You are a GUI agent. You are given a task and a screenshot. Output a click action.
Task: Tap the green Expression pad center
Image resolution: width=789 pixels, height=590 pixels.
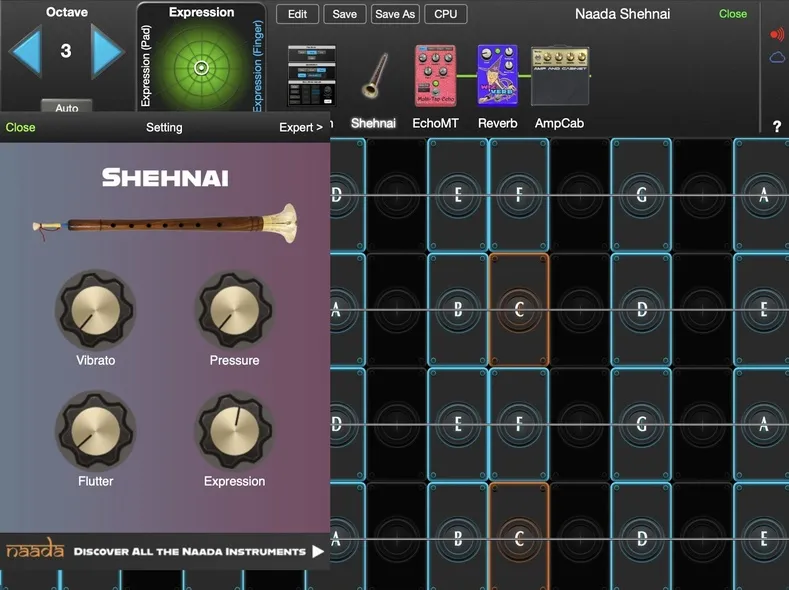(x=201, y=67)
